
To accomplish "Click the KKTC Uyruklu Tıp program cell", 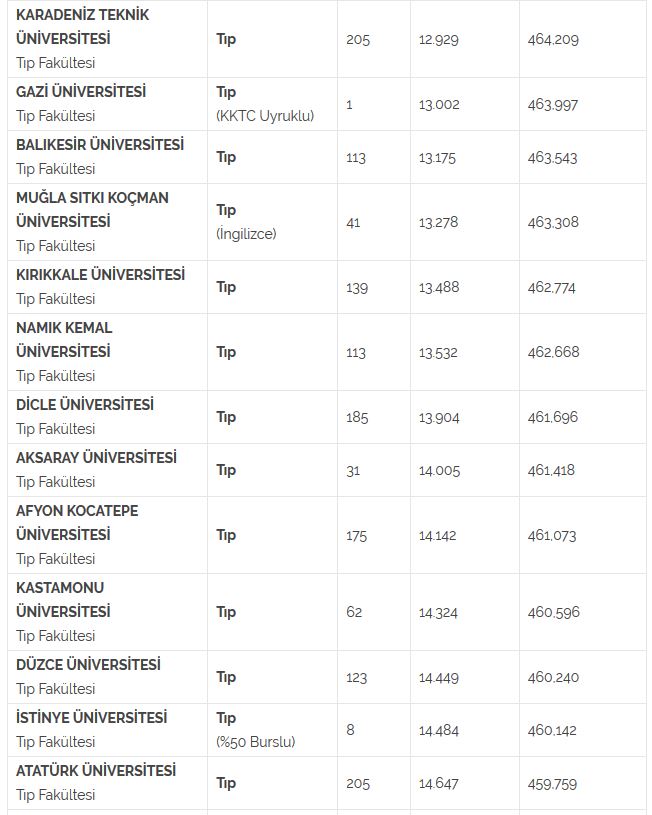I will (265, 104).
